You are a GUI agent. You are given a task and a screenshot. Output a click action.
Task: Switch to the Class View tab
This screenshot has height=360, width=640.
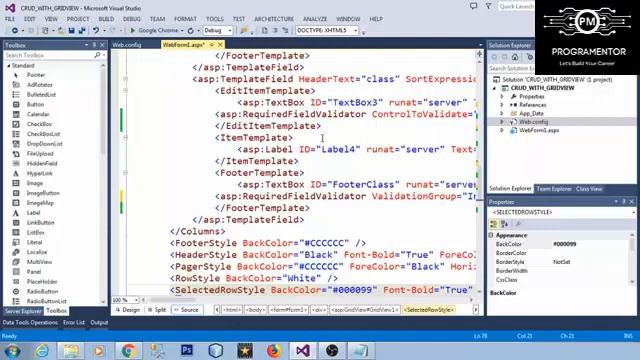tap(589, 189)
